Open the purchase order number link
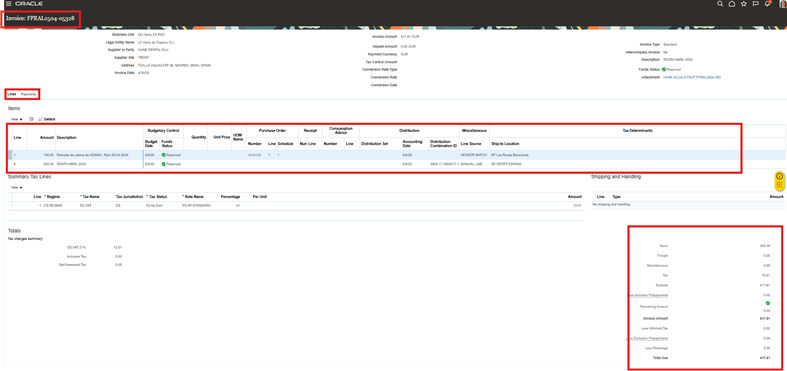The height and width of the screenshot is (371, 787). point(254,155)
